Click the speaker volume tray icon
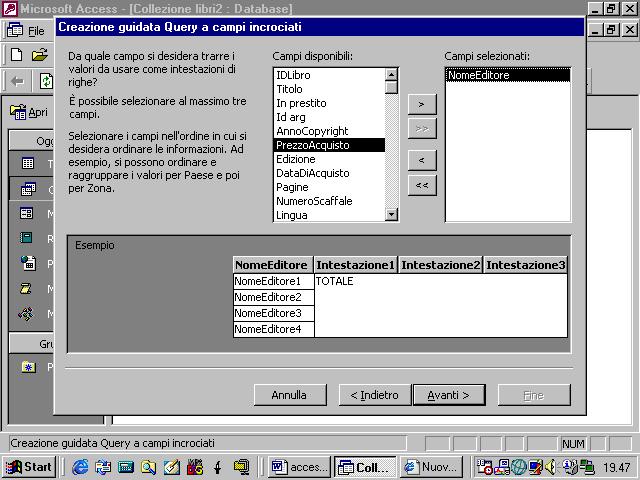Image resolution: width=640 pixels, height=480 pixels. [x=550, y=467]
